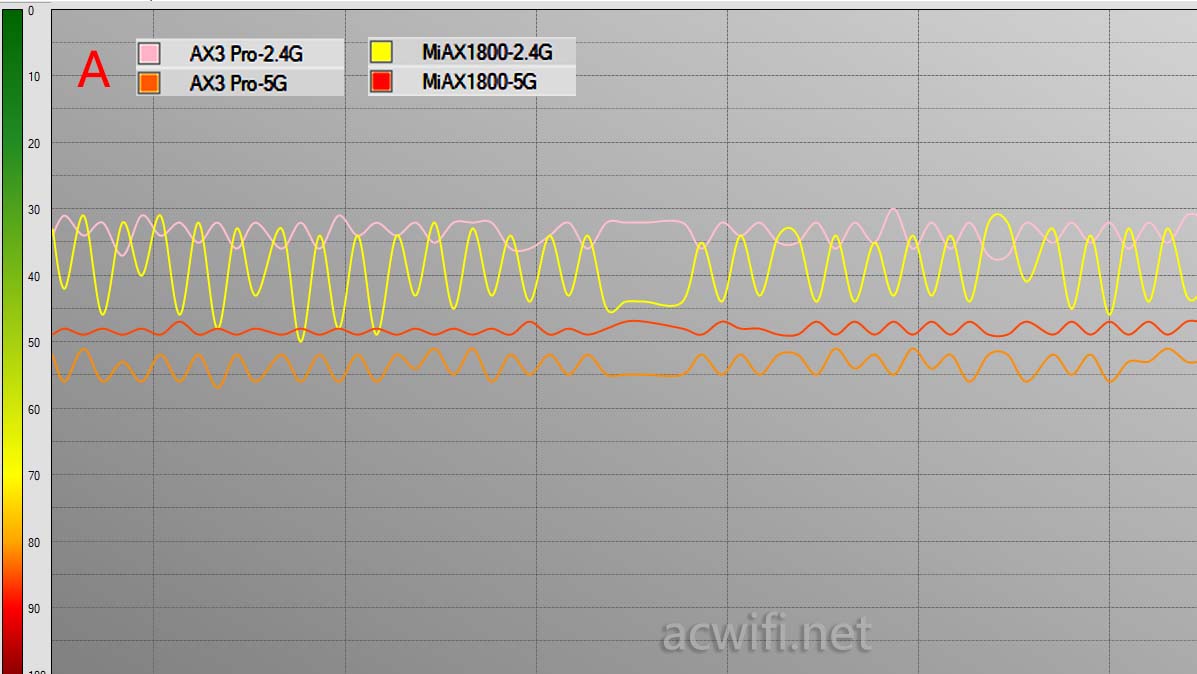1197x674 pixels.
Task: Select the AX3 Pro-2.4G legend label
Action: tap(246, 54)
